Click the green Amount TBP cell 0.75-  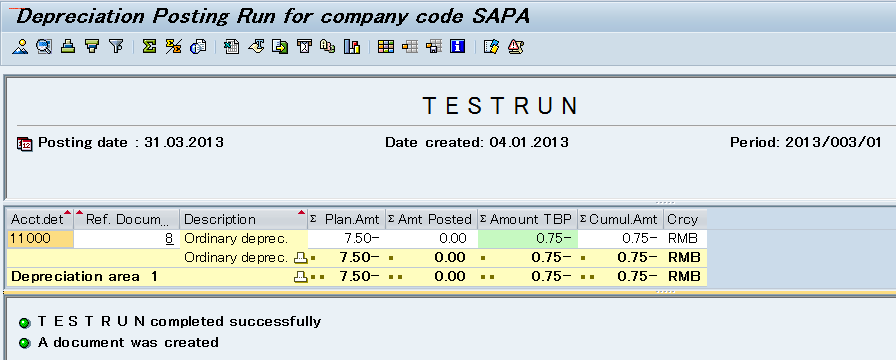point(527,239)
